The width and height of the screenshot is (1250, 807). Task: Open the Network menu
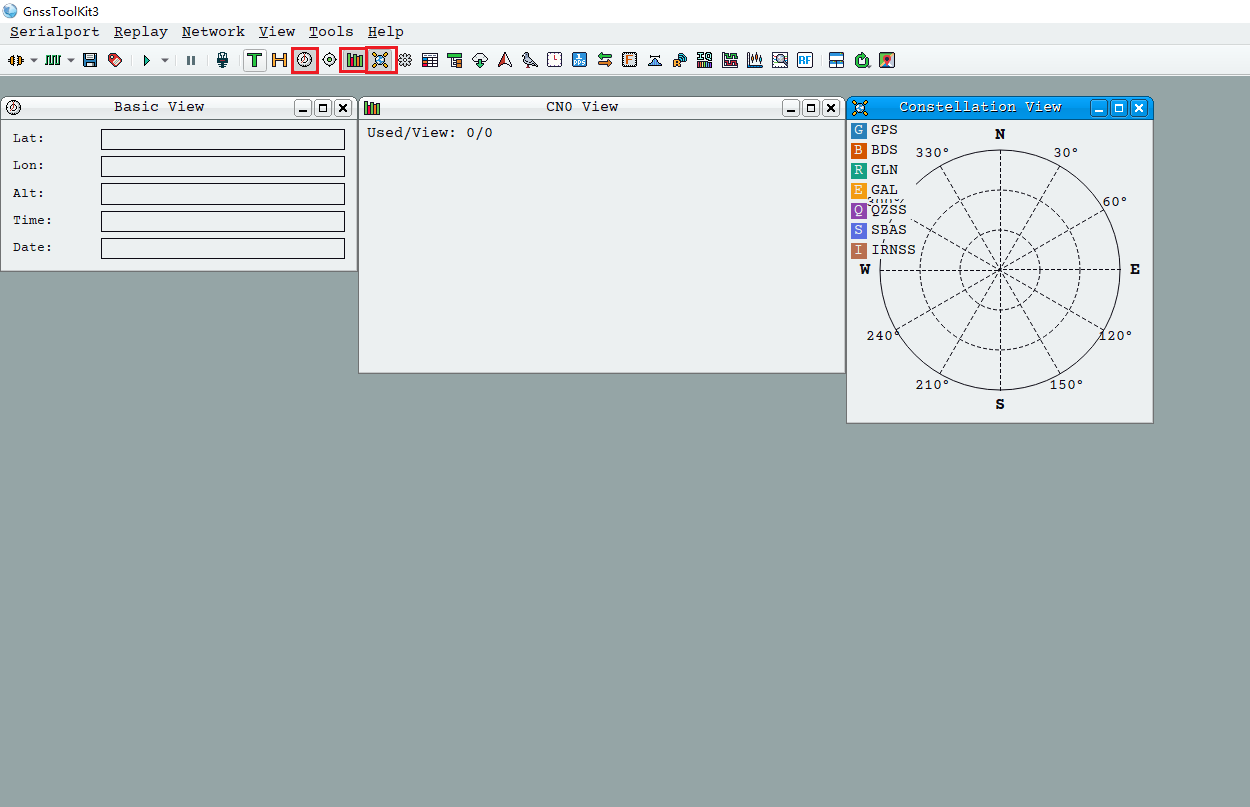[x=213, y=32]
